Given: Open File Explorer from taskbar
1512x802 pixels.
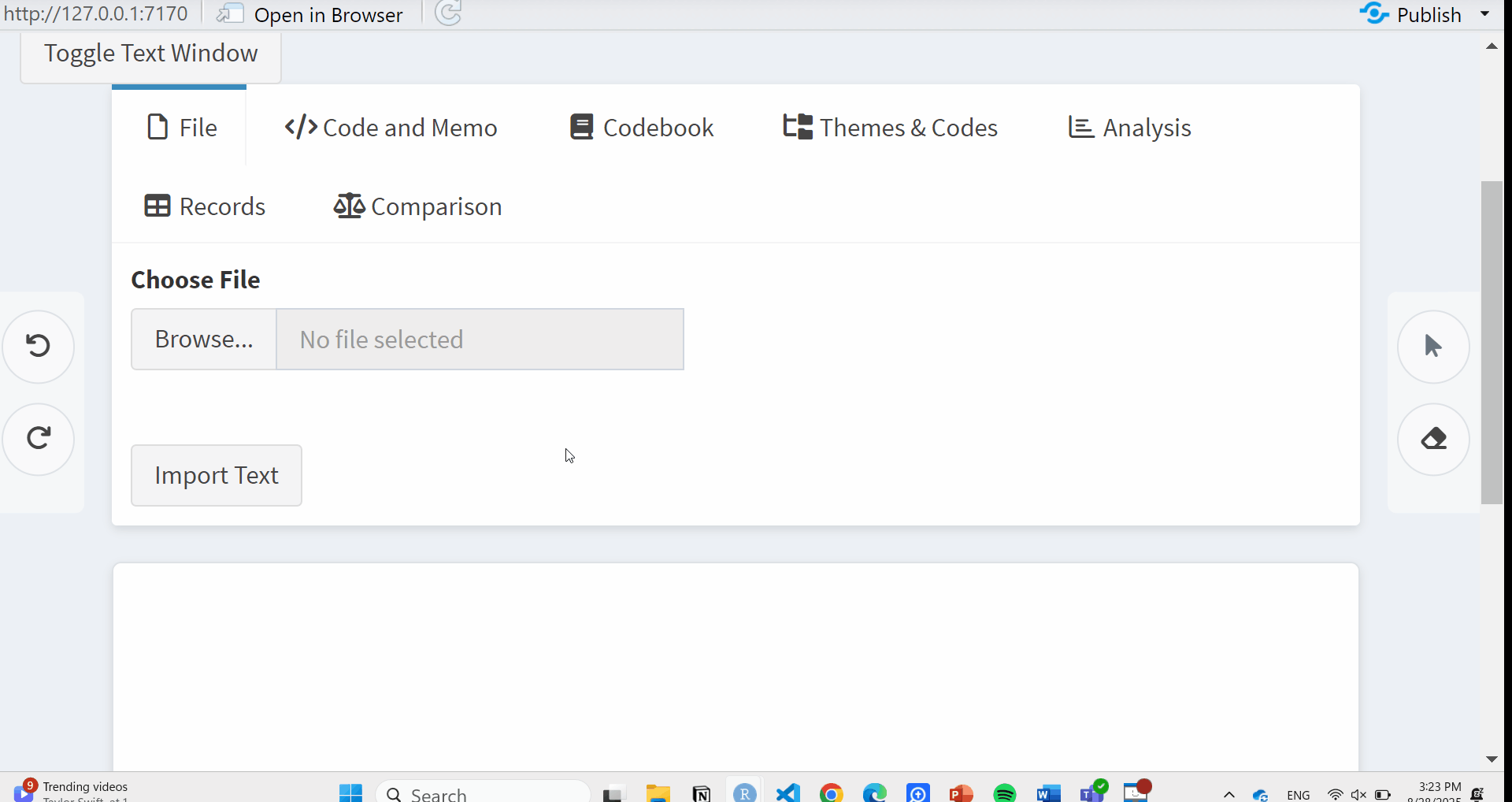Looking at the screenshot, I should [658, 793].
